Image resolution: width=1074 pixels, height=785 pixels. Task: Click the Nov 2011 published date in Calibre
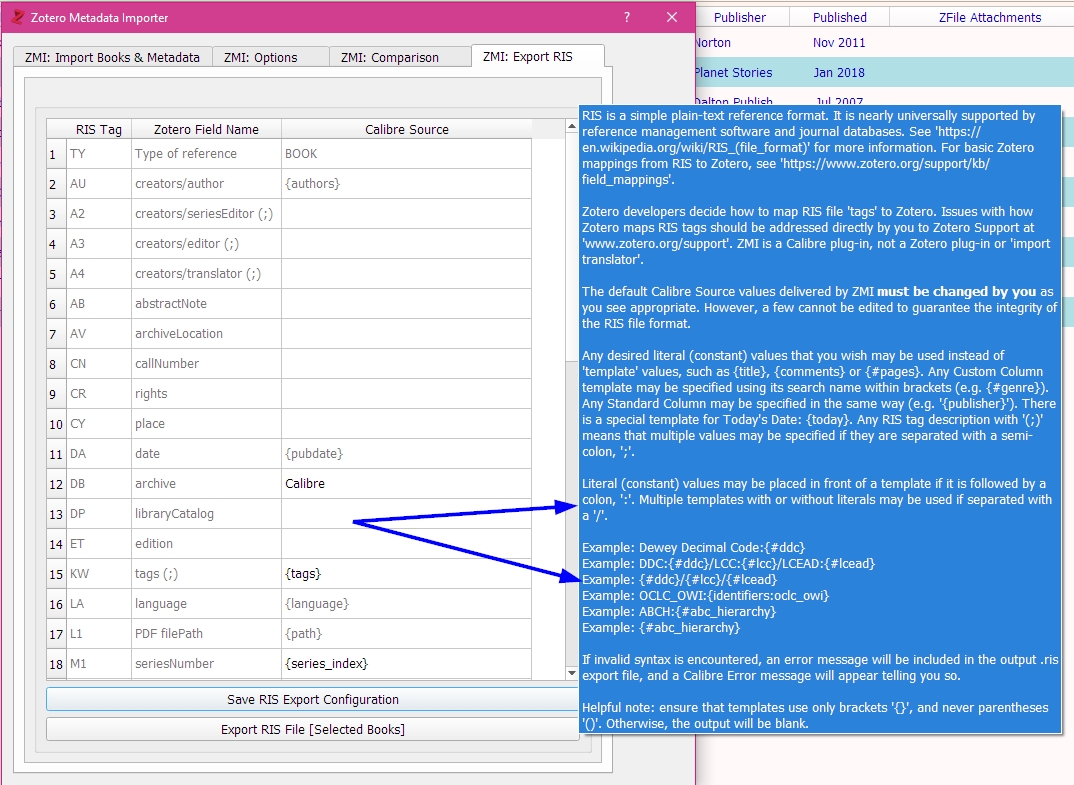839,42
